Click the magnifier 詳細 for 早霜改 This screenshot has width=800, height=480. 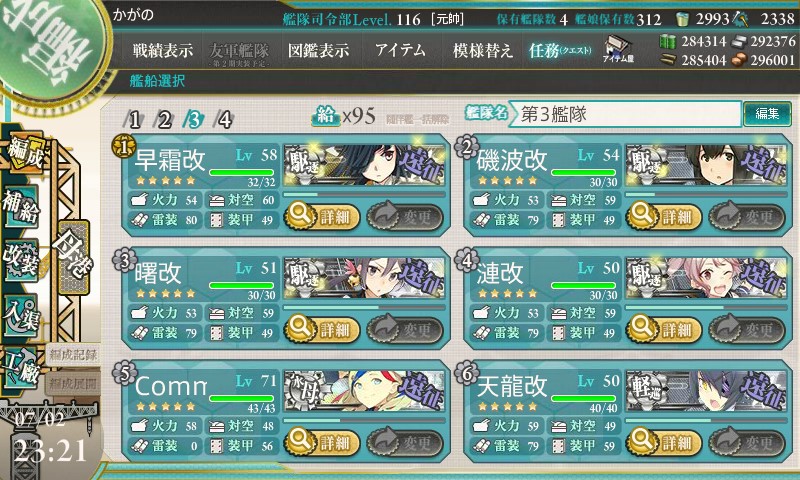pyautogui.click(x=321, y=217)
